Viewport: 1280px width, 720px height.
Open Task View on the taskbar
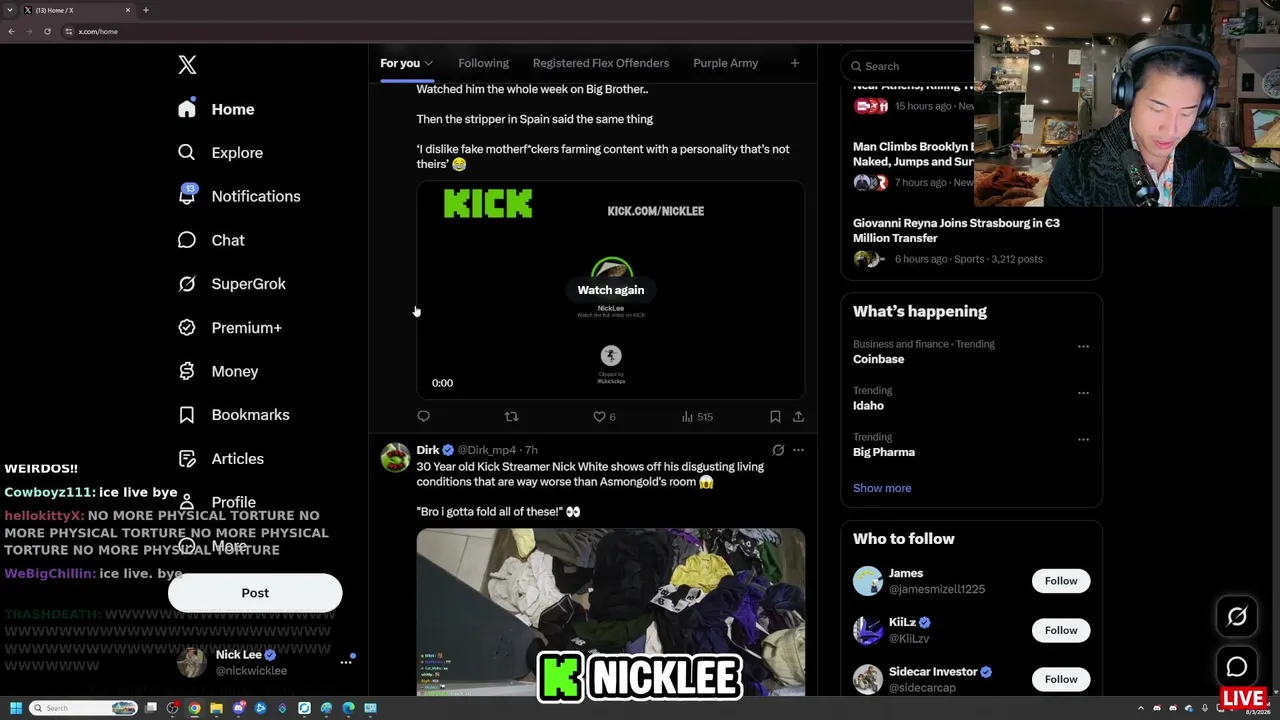click(151, 708)
